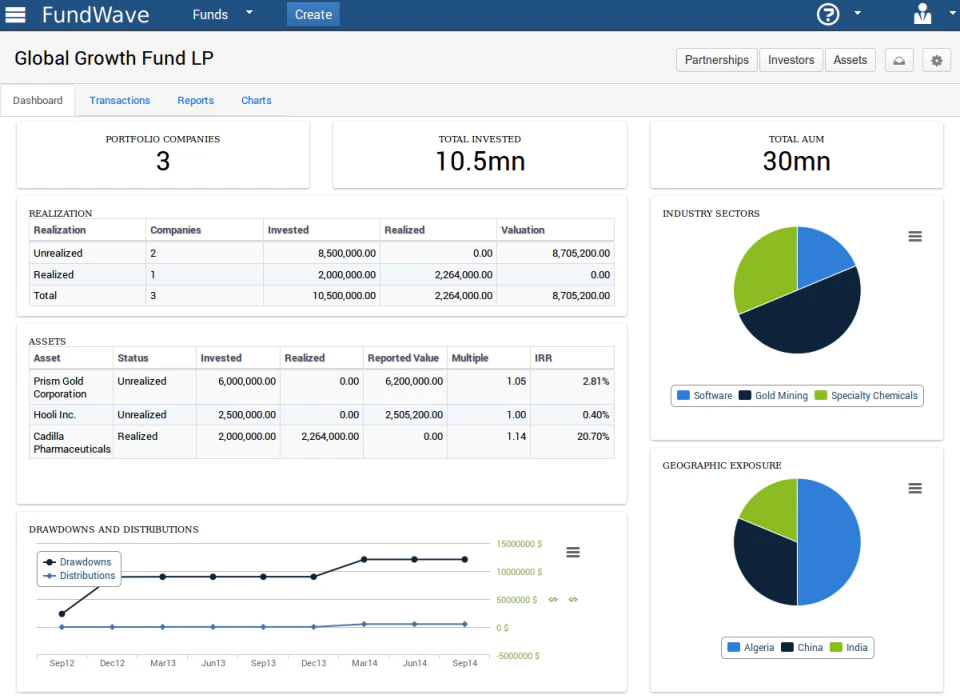Switch to the Transactions tab
This screenshot has width=960, height=699.
tap(119, 100)
